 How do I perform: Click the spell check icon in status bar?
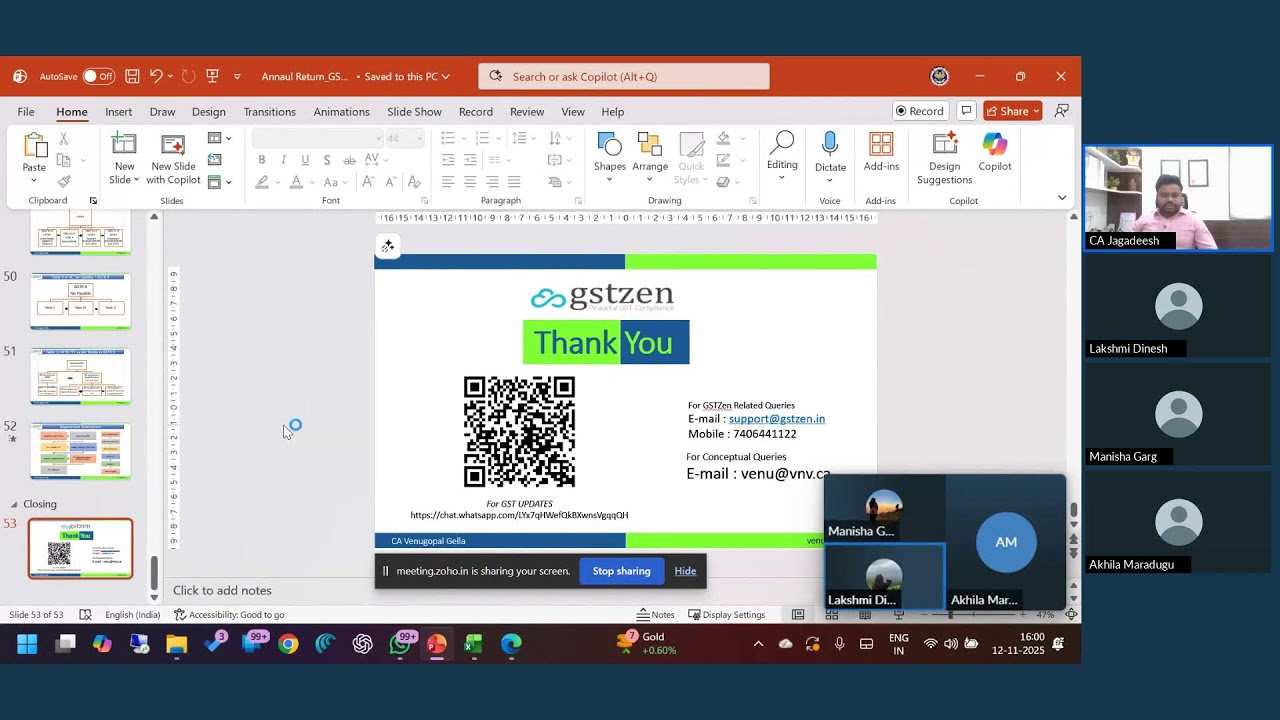(85, 615)
